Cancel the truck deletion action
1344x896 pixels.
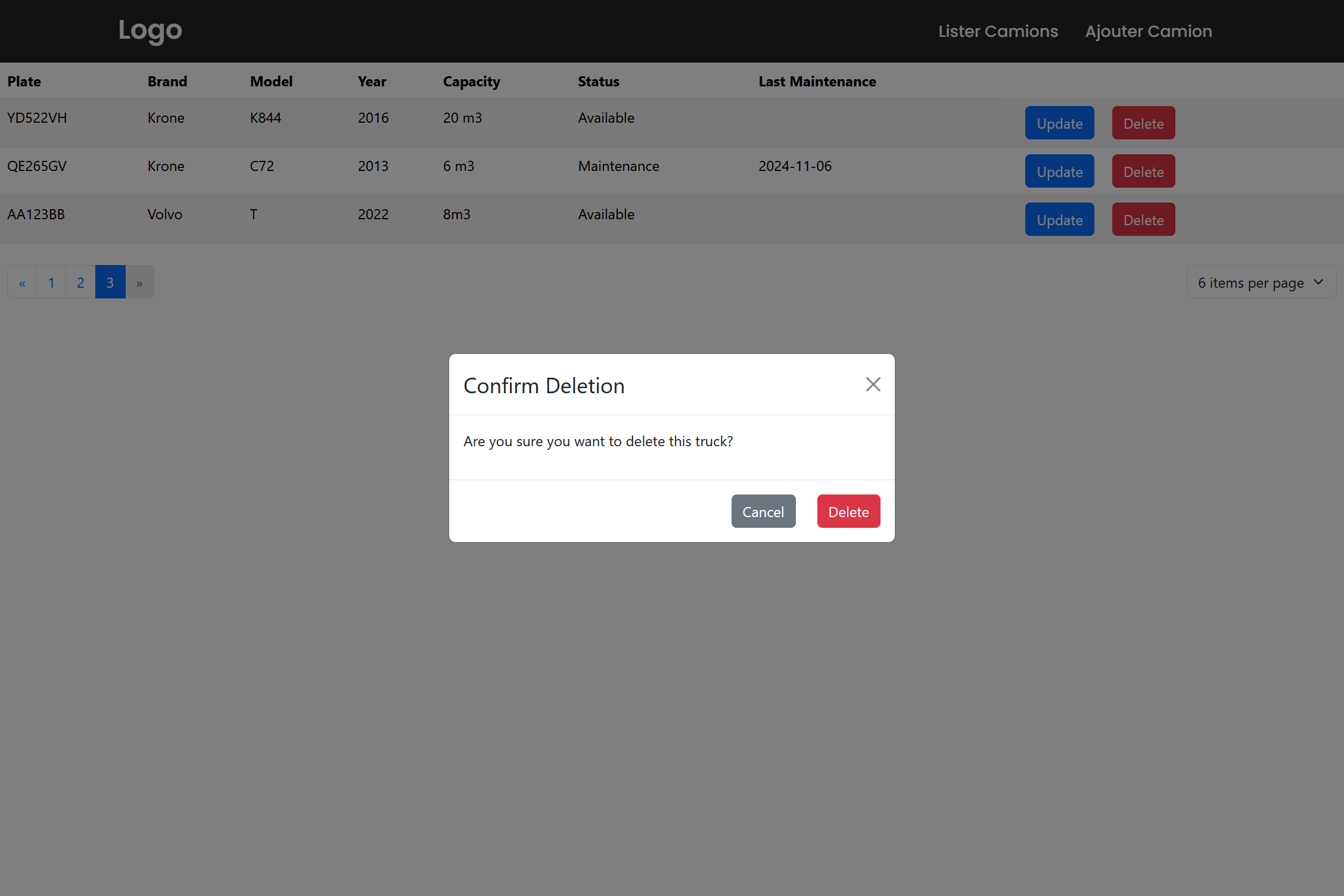pos(764,511)
